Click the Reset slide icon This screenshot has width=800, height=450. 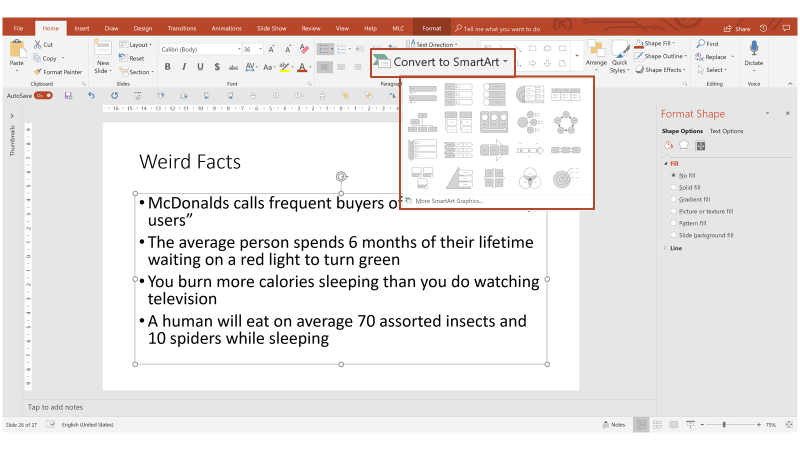click(132, 58)
